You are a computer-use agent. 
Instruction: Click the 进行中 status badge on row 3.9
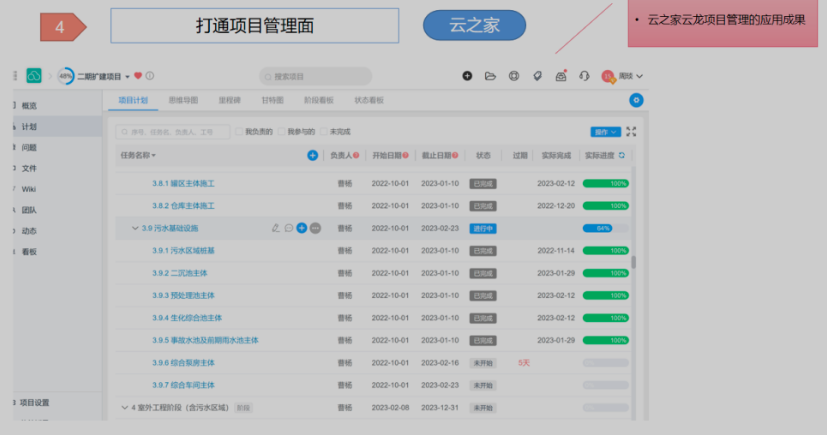pyautogui.click(x=483, y=228)
